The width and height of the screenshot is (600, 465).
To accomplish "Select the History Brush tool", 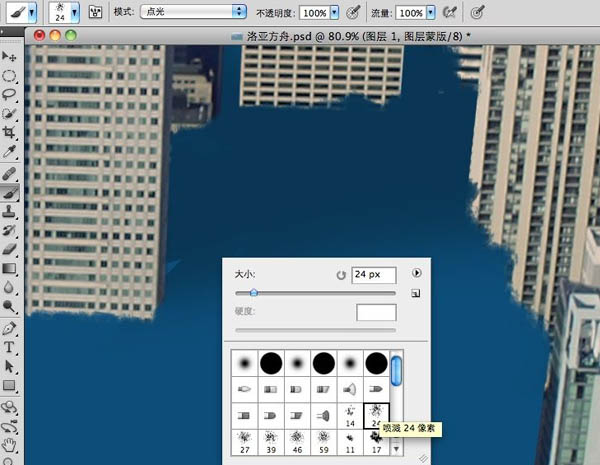I will [x=9, y=230].
